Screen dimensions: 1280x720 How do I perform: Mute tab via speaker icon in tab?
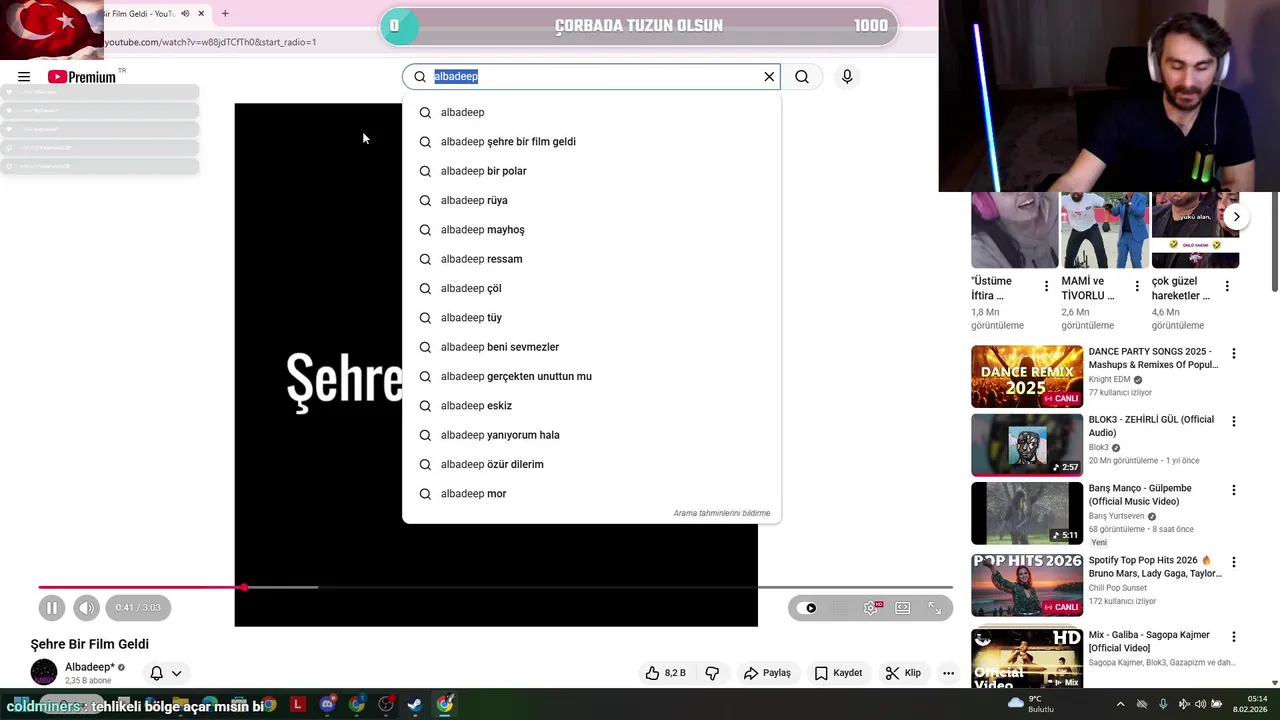(185, 14)
